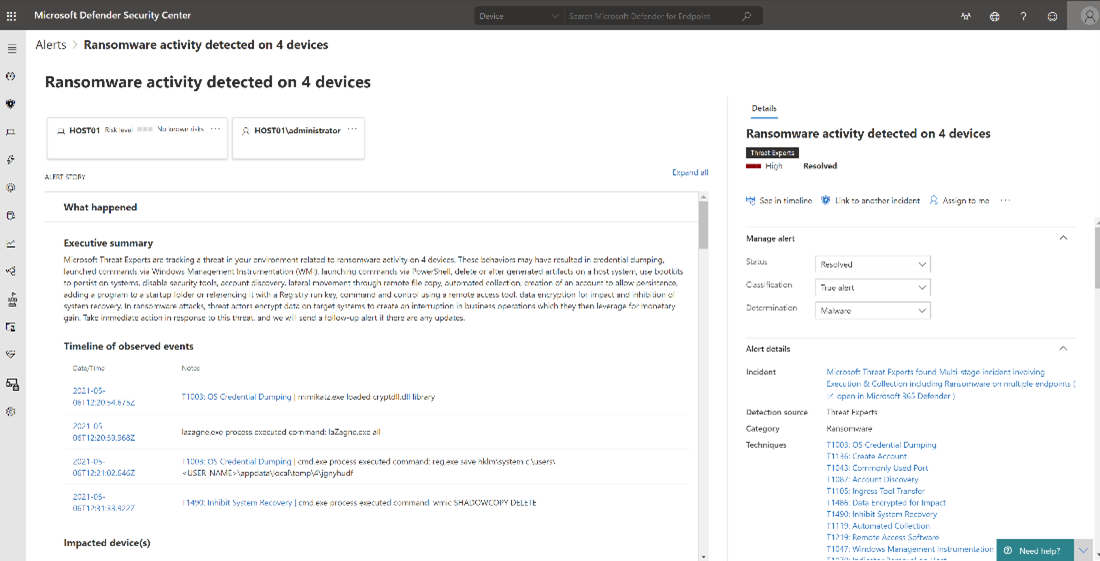Open Classification dropdown showing True alert

[873, 288]
